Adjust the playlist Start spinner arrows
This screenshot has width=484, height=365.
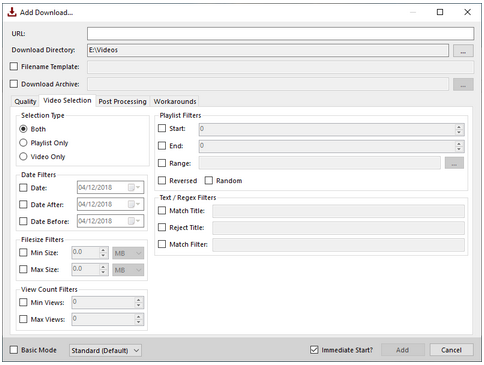tap(459, 129)
